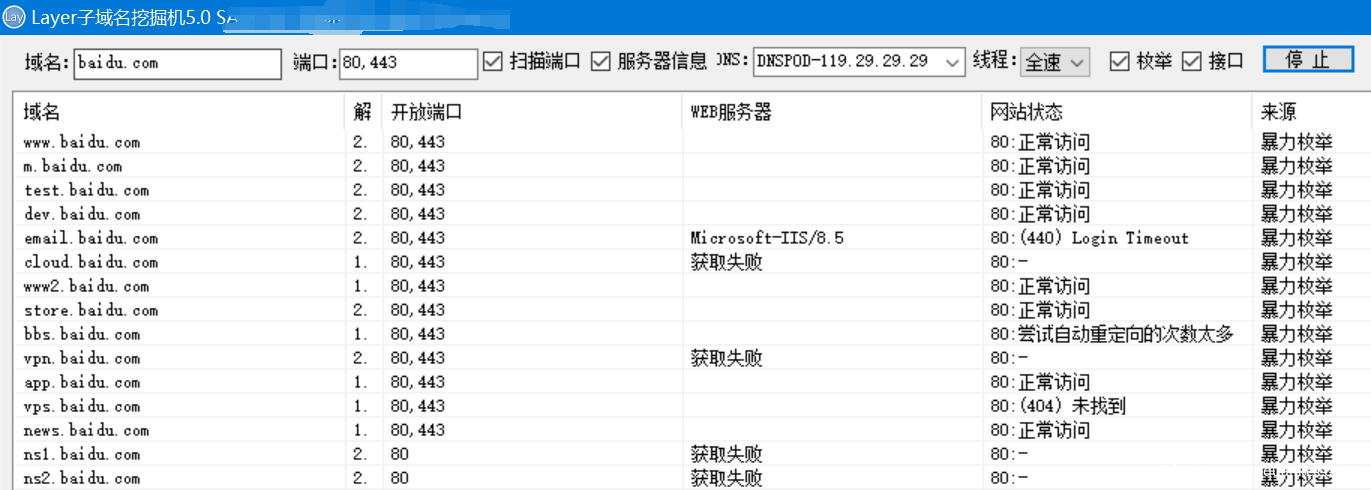The height and width of the screenshot is (490, 1371).
Task: Click 获取失败 in the ns1.baidu.com row
Action: click(x=726, y=454)
